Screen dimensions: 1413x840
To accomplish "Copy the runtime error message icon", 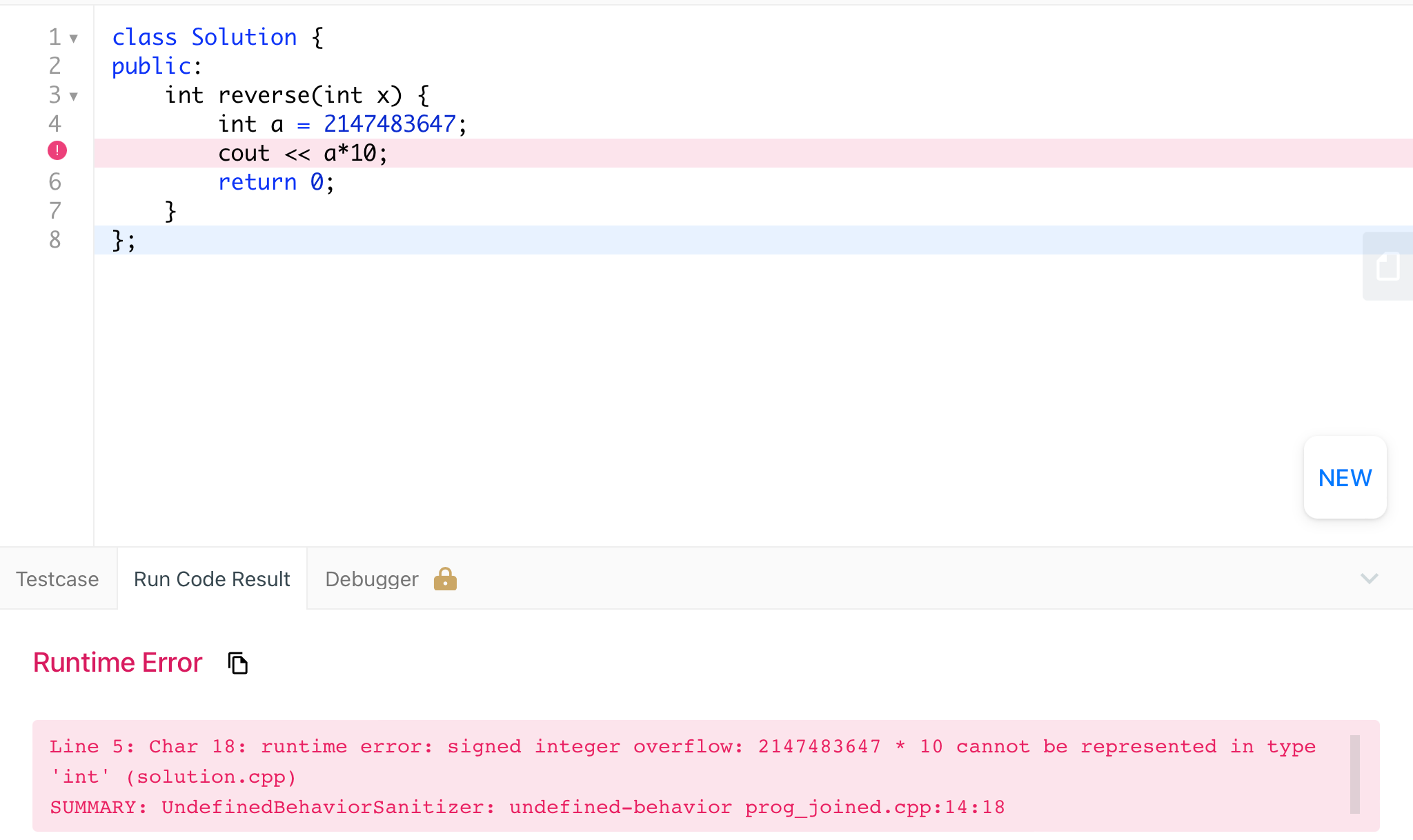I will (x=238, y=663).
